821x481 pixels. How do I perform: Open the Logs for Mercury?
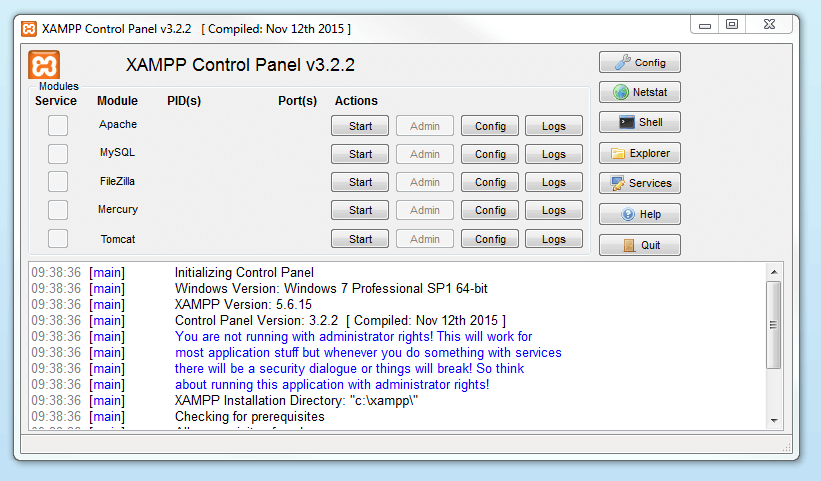(553, 211)
